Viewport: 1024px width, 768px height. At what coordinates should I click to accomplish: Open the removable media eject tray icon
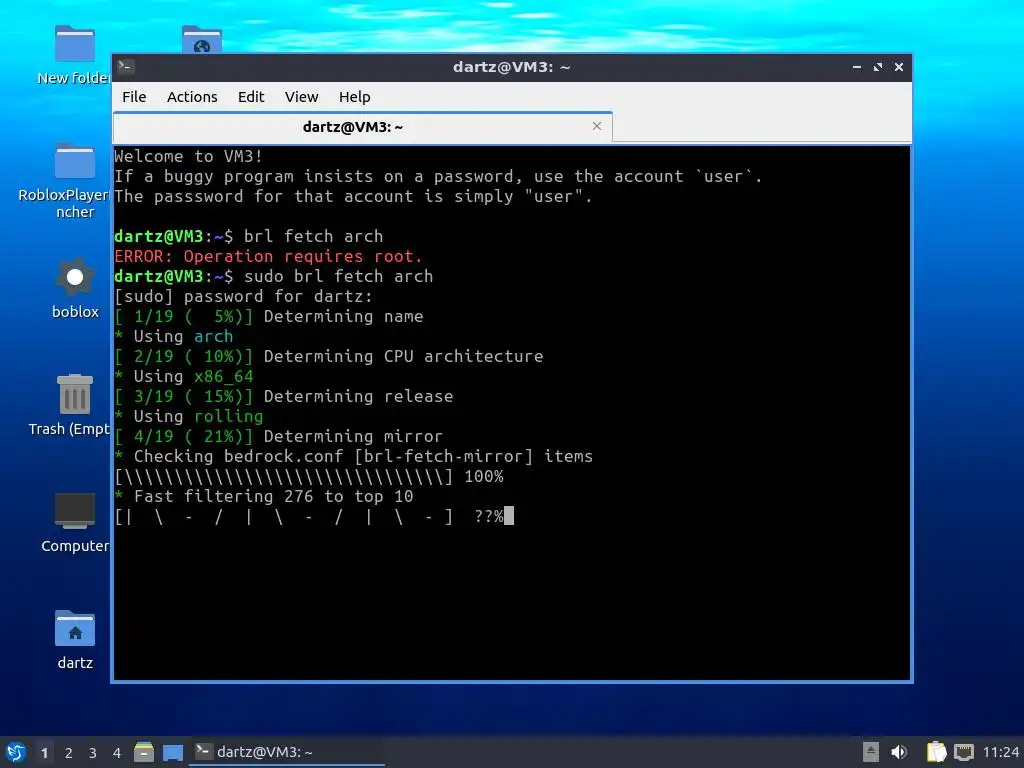pos(871,752)
